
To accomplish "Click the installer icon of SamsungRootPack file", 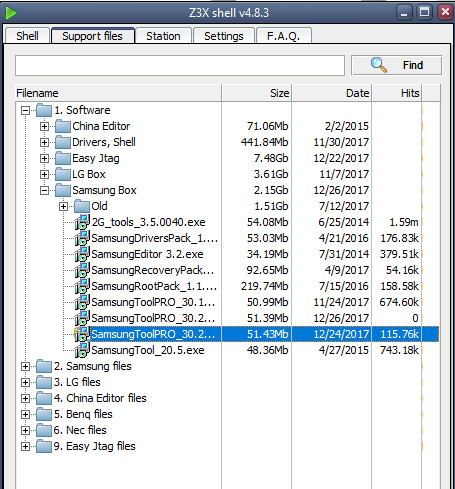I will coord(82,286).
